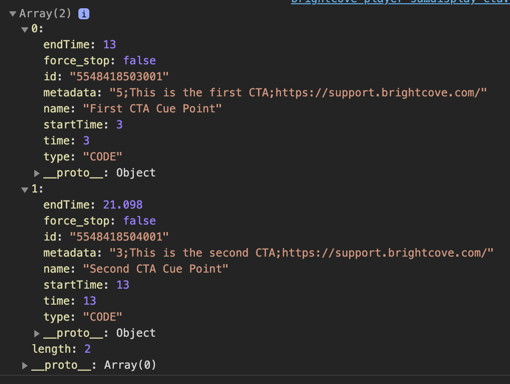Click the first CTA metadata string
This screenshot has width=510, height=384.
298,92
